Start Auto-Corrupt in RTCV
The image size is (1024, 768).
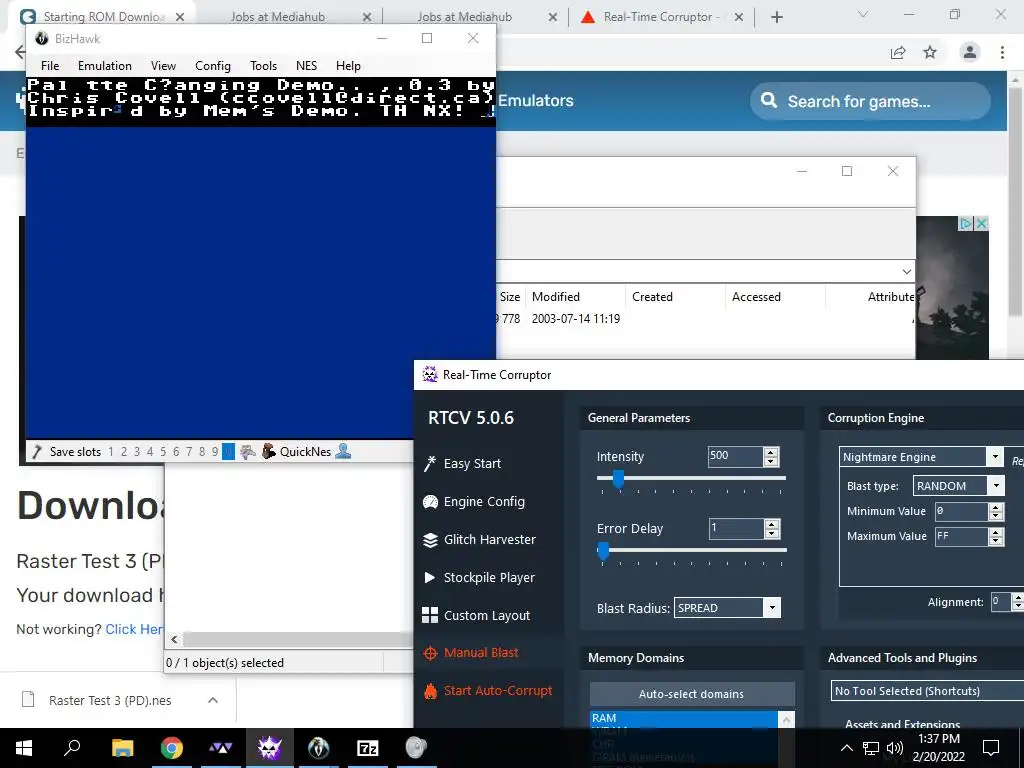(x=488, y=690)
